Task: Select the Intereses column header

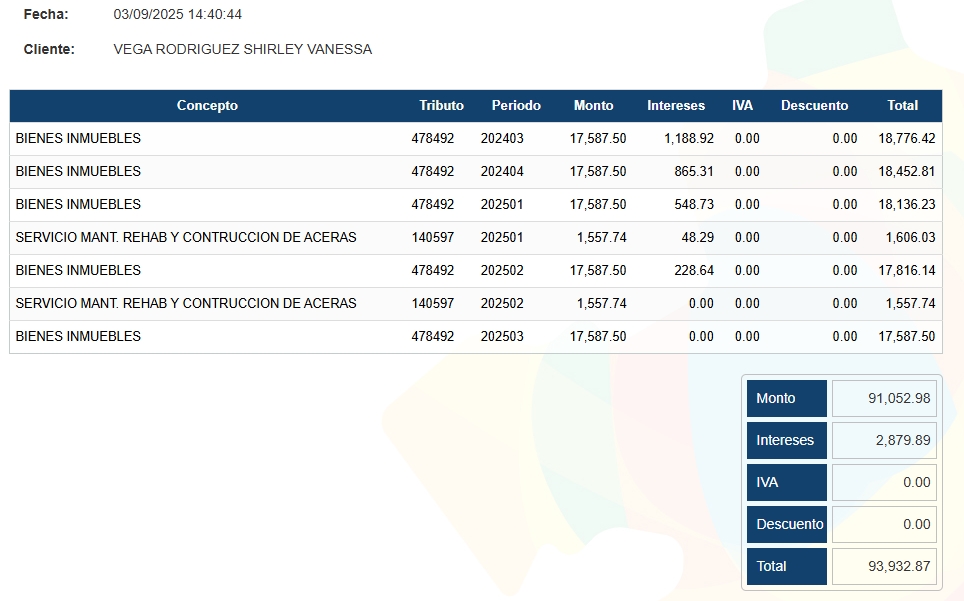Action: pyautogui.click(x=676, y=105)
